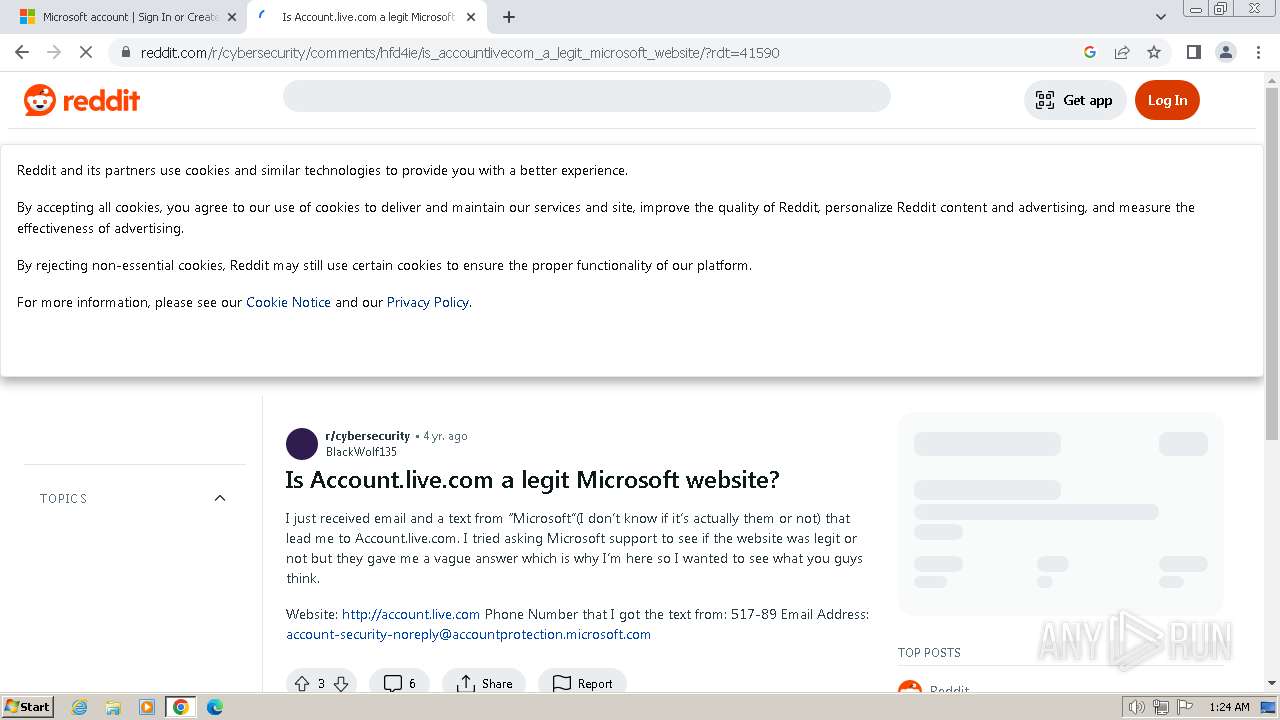This screenshot has height=720, width=1280.
Task: Click the Reddit logo
Action: click(82, 100)
